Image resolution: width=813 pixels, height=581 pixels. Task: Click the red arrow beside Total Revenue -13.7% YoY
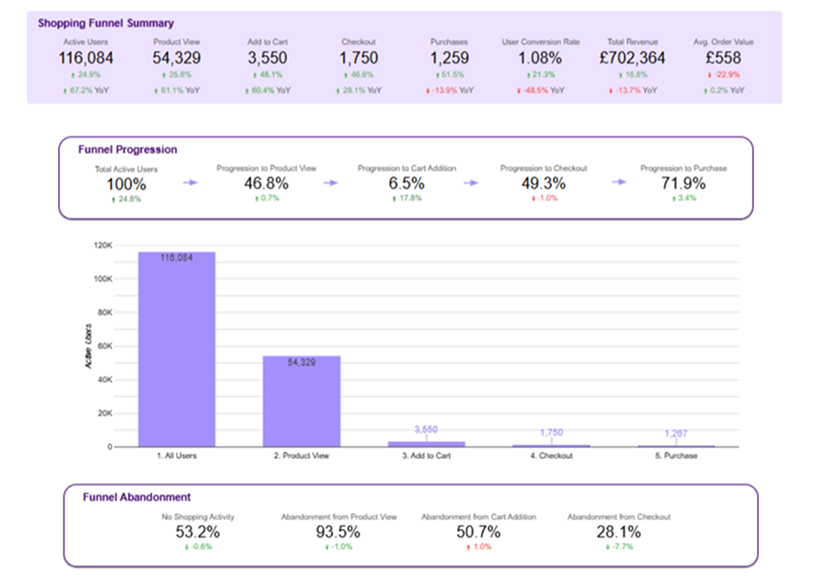(611, 89)
